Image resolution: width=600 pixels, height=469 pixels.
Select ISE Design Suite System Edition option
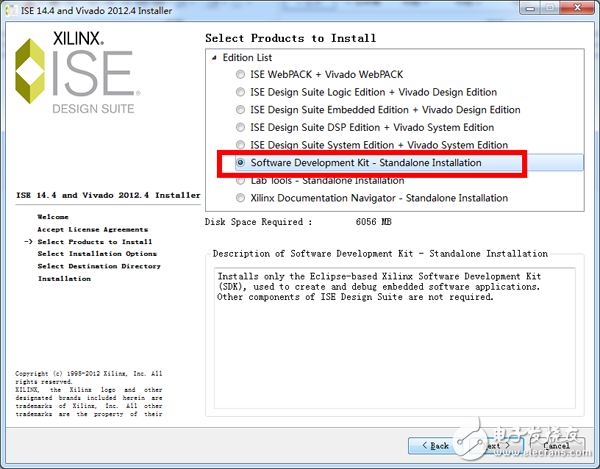tap(240, 145)
